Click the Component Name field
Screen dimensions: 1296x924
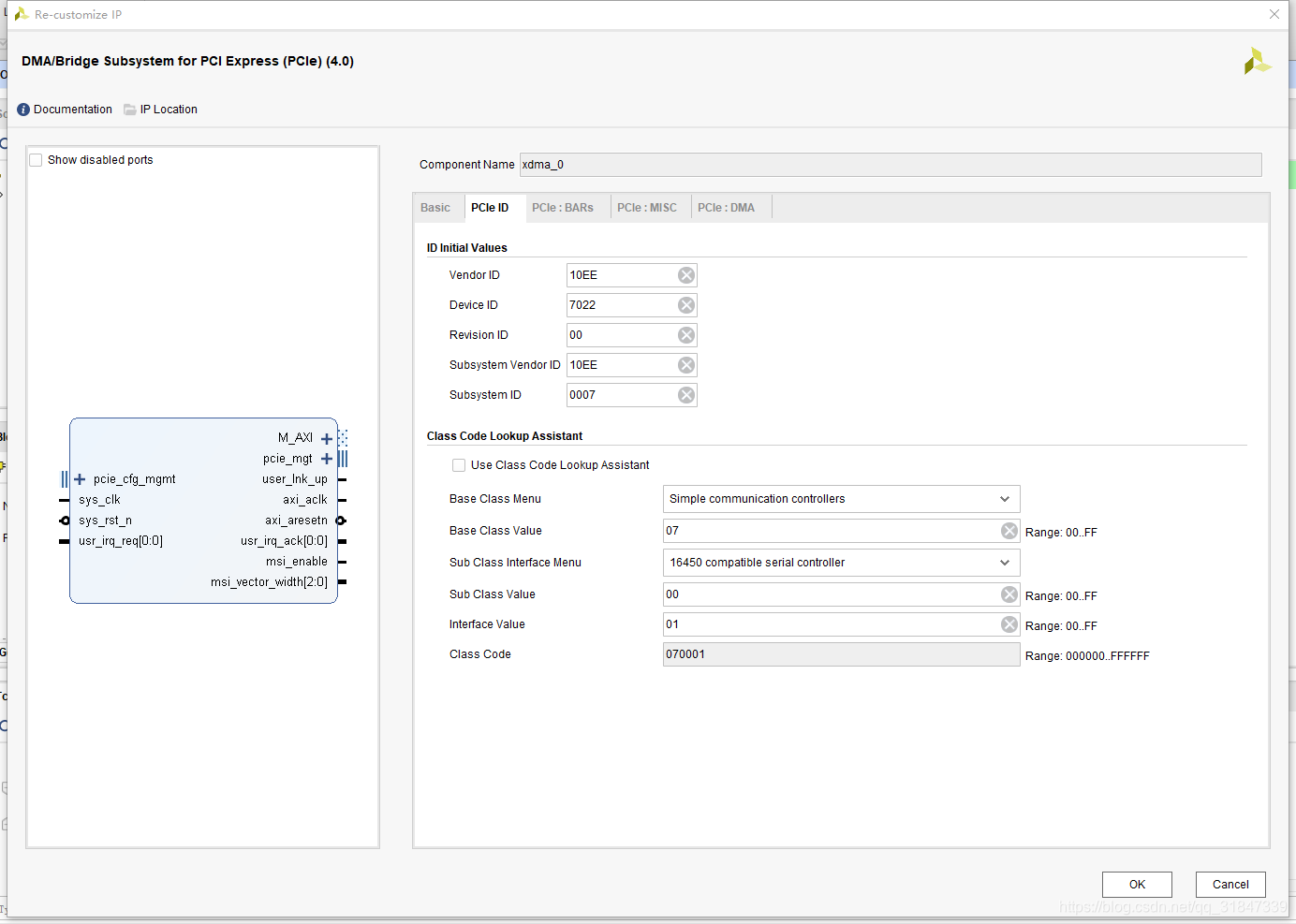tap(891, 165)
